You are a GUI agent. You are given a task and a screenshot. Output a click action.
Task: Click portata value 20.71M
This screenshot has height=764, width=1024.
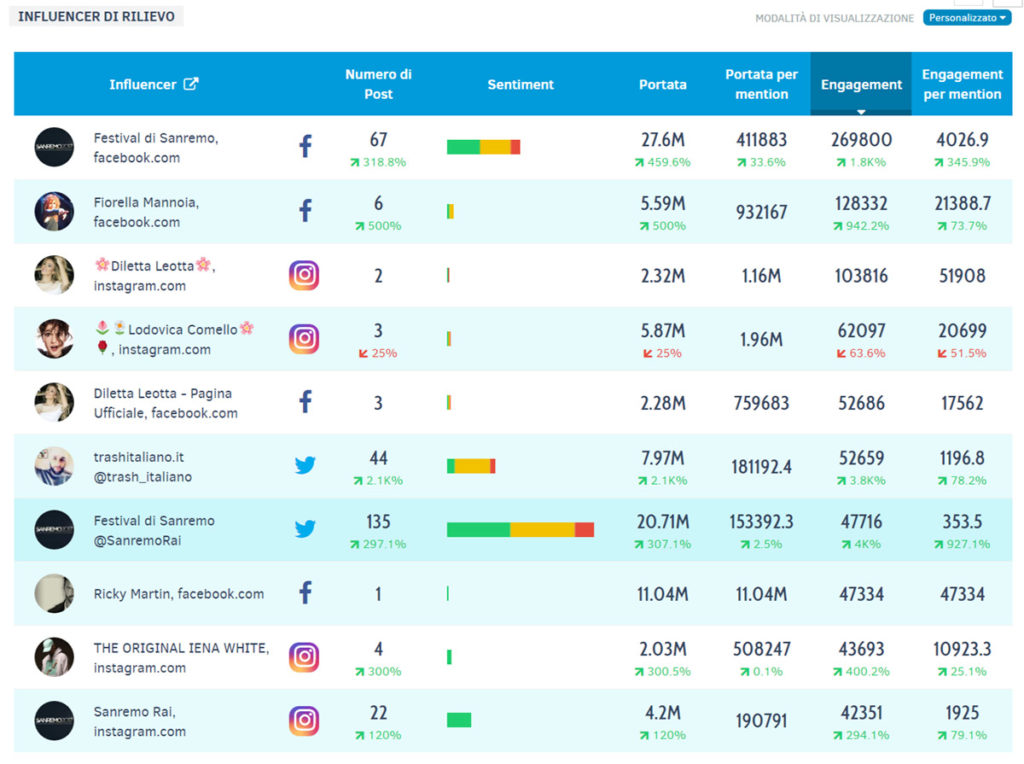pos(662,521)
